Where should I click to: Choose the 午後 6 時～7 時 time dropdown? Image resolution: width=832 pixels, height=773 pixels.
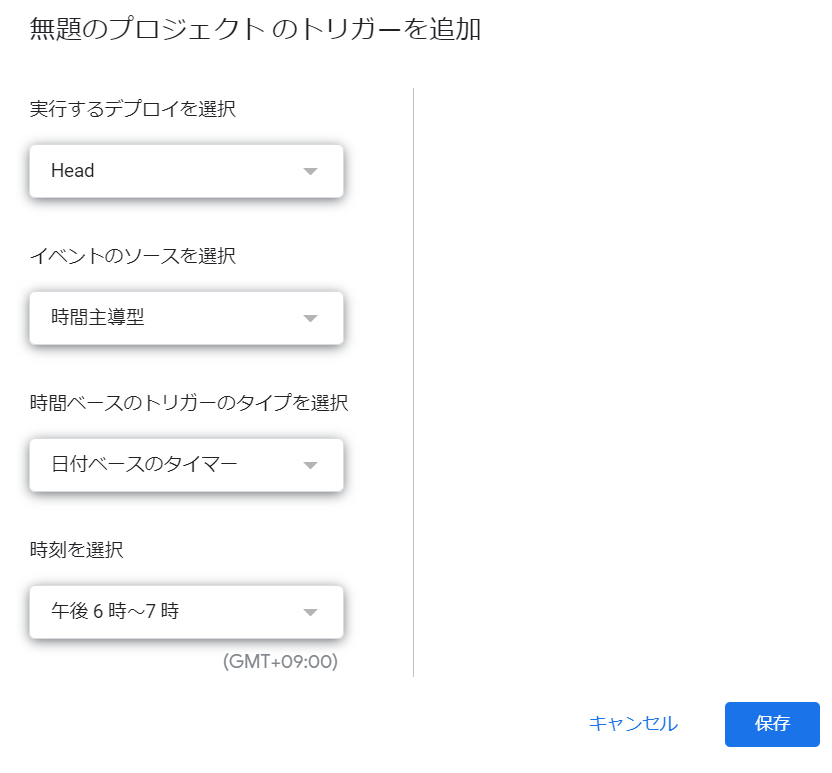pos(186,611)
